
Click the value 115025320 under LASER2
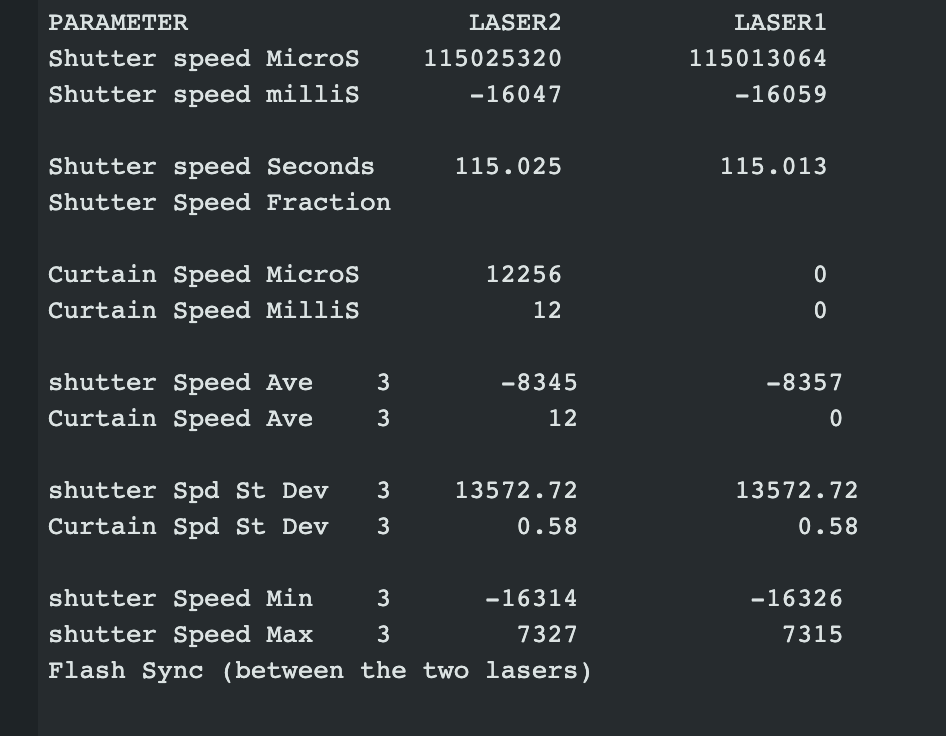pyautogui.click(x=492, y=58)
